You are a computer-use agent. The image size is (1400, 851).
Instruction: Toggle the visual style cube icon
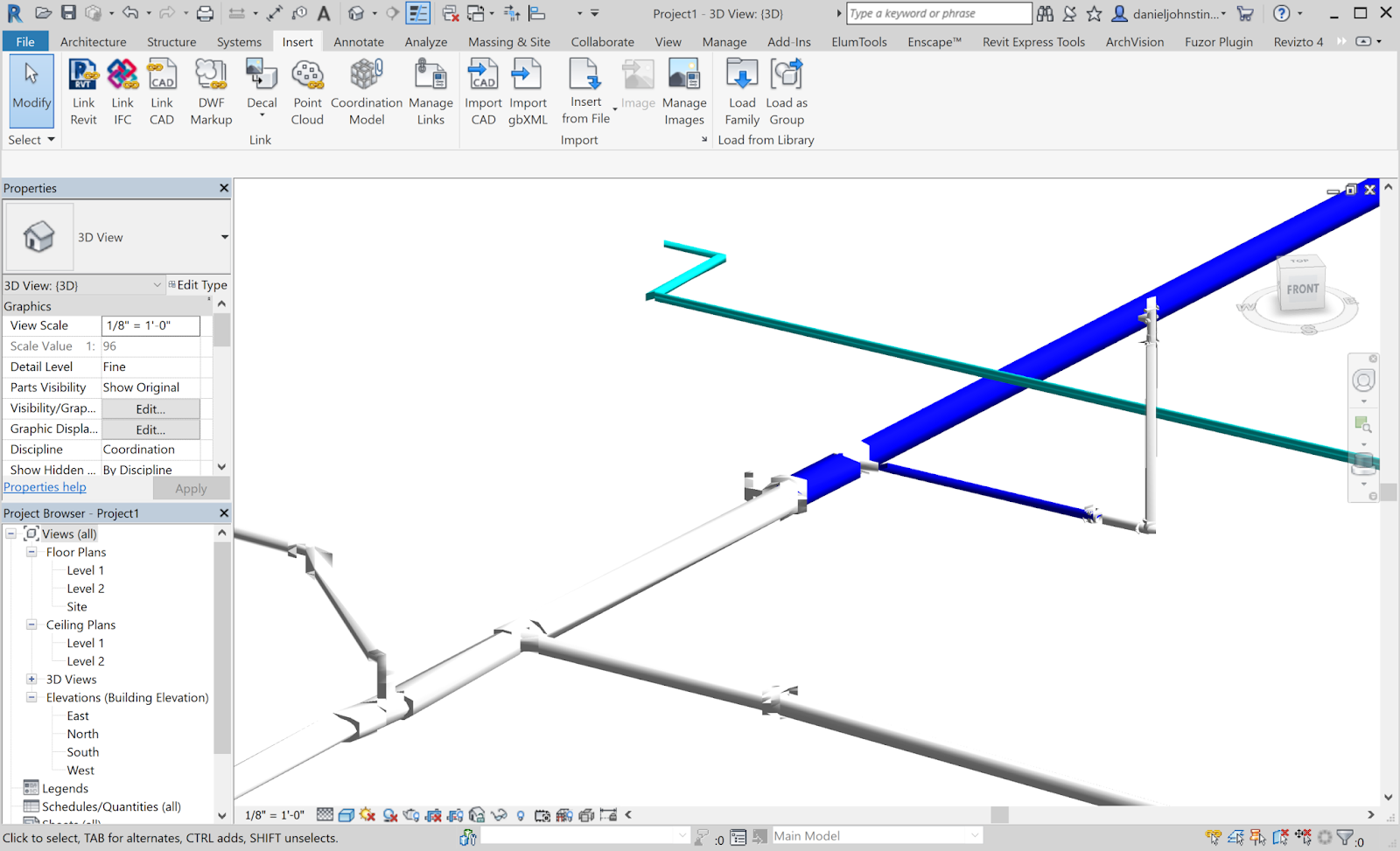[346, 814]
